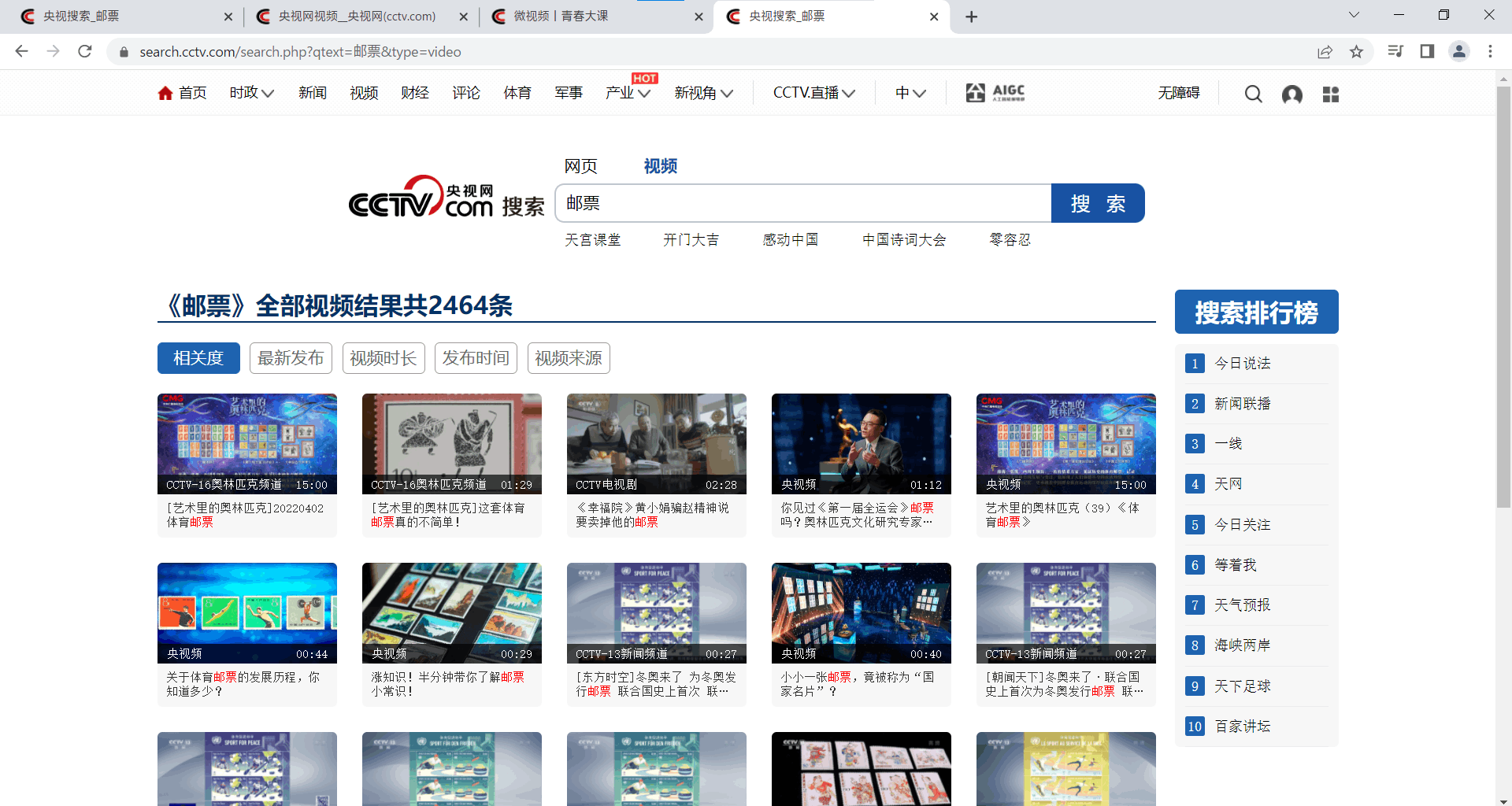Viewport: 1512px width, 806px height.
Task: Open the 小小一张邮票 国家名片 video title
Action: click(858, 684)
